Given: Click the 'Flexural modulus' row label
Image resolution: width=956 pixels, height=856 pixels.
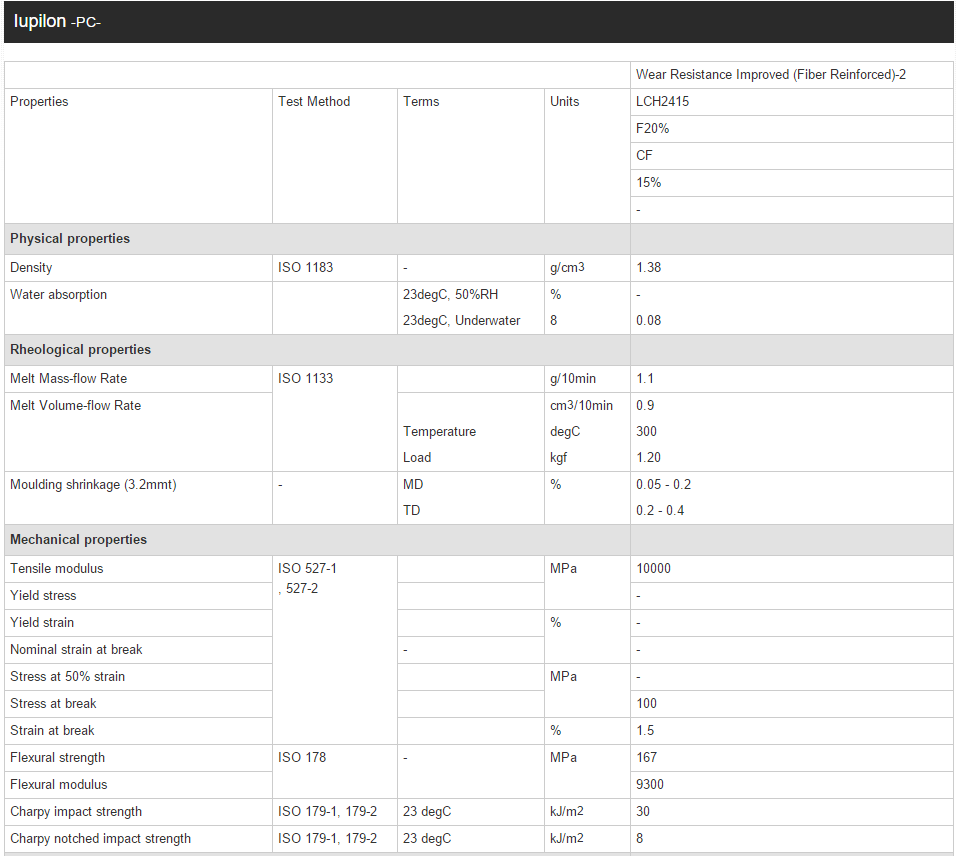Looking at the screenshot, I should 59,784.
